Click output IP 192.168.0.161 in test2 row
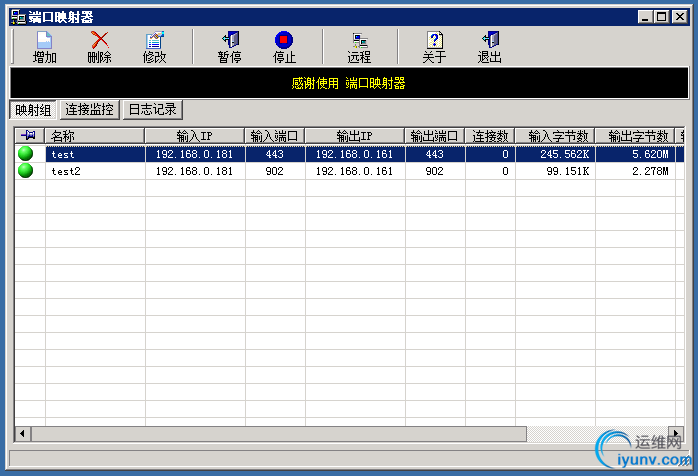This screenshot has width=698, height=476. [354, 171]
